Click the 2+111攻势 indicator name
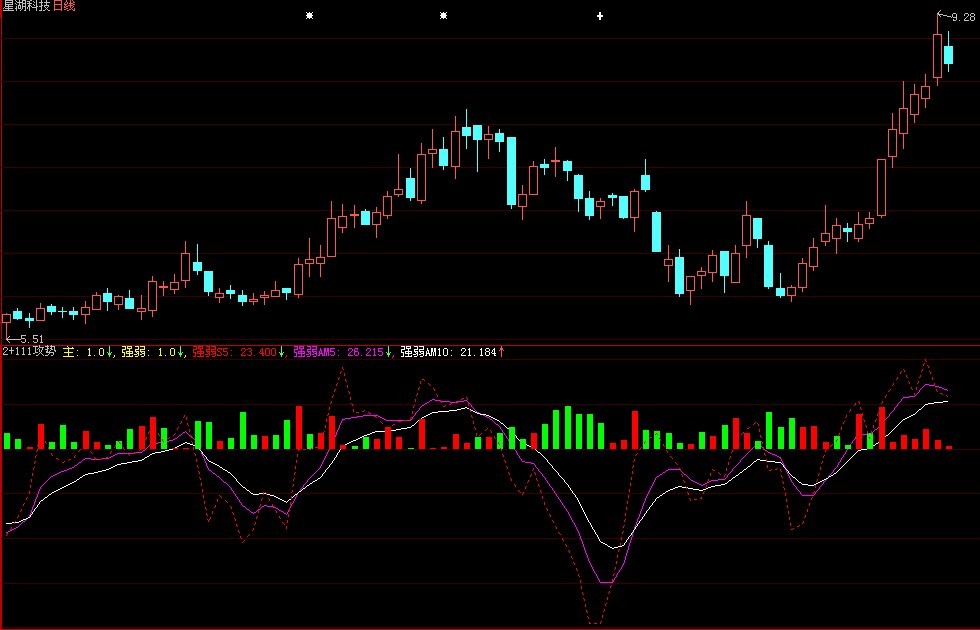Screen dimensions: 980x630 click(x=29, y=352)
